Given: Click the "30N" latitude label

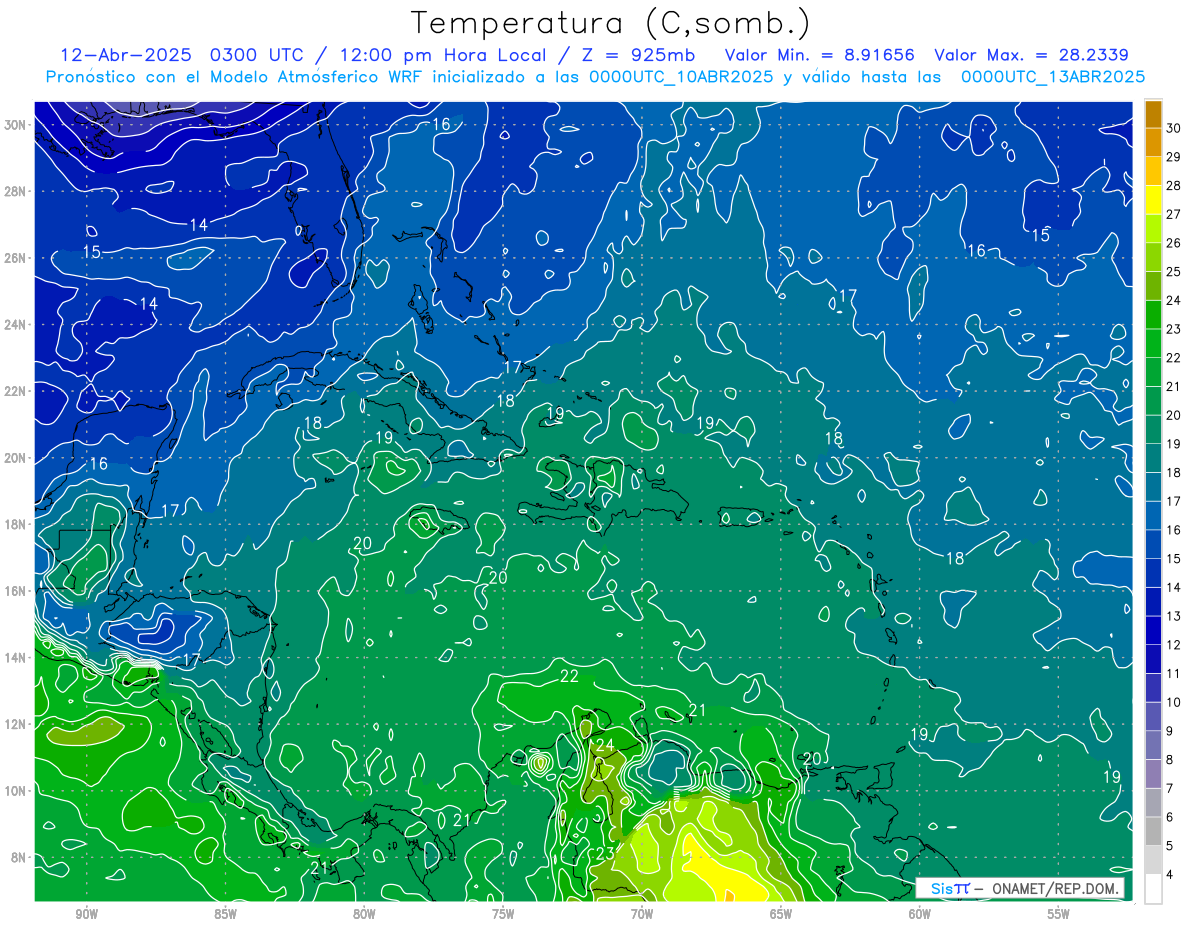Looking at the screenshot, I should point(15,124).
